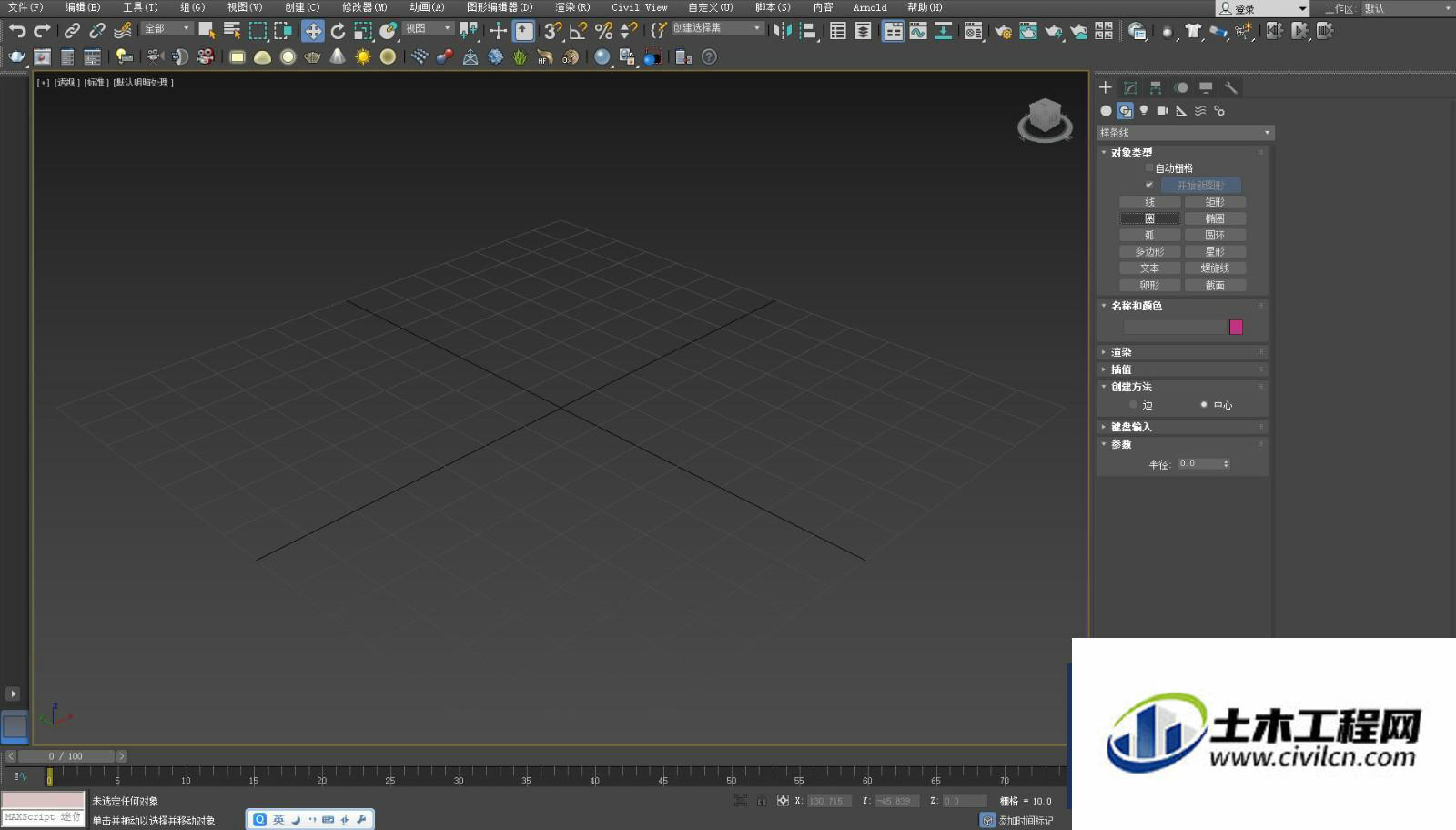Click the cone shape icon in second toolbar
This screenshot has width=1456, height=830.
(x=338, y=56)
